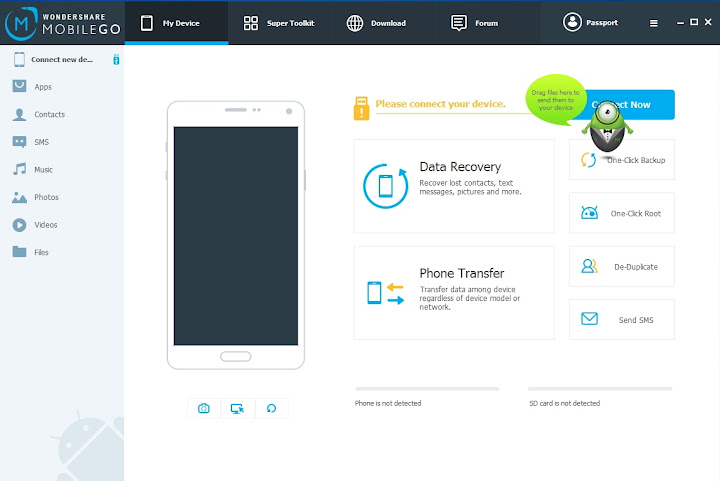Click the 'Phone is not detected' text

click(388, 403)
